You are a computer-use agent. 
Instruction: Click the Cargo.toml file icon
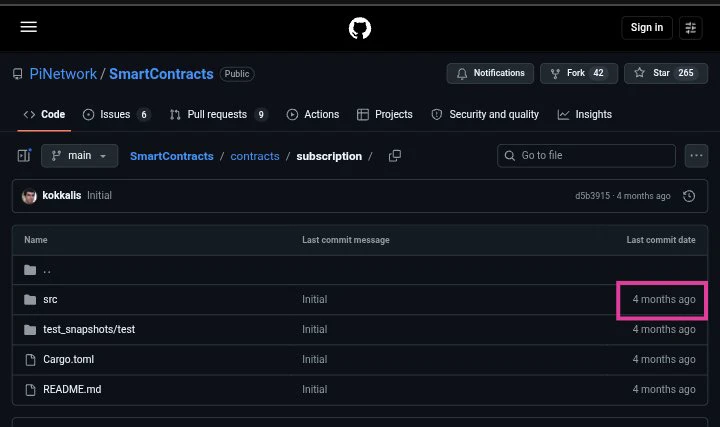click(30, 360)
